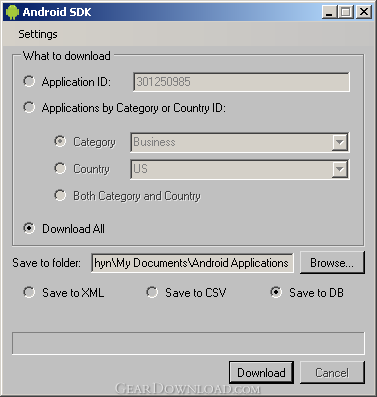The height and width of the screenshot is (397, 377).
Task: Select the Application ID radio button
Action: pos(29,81)
